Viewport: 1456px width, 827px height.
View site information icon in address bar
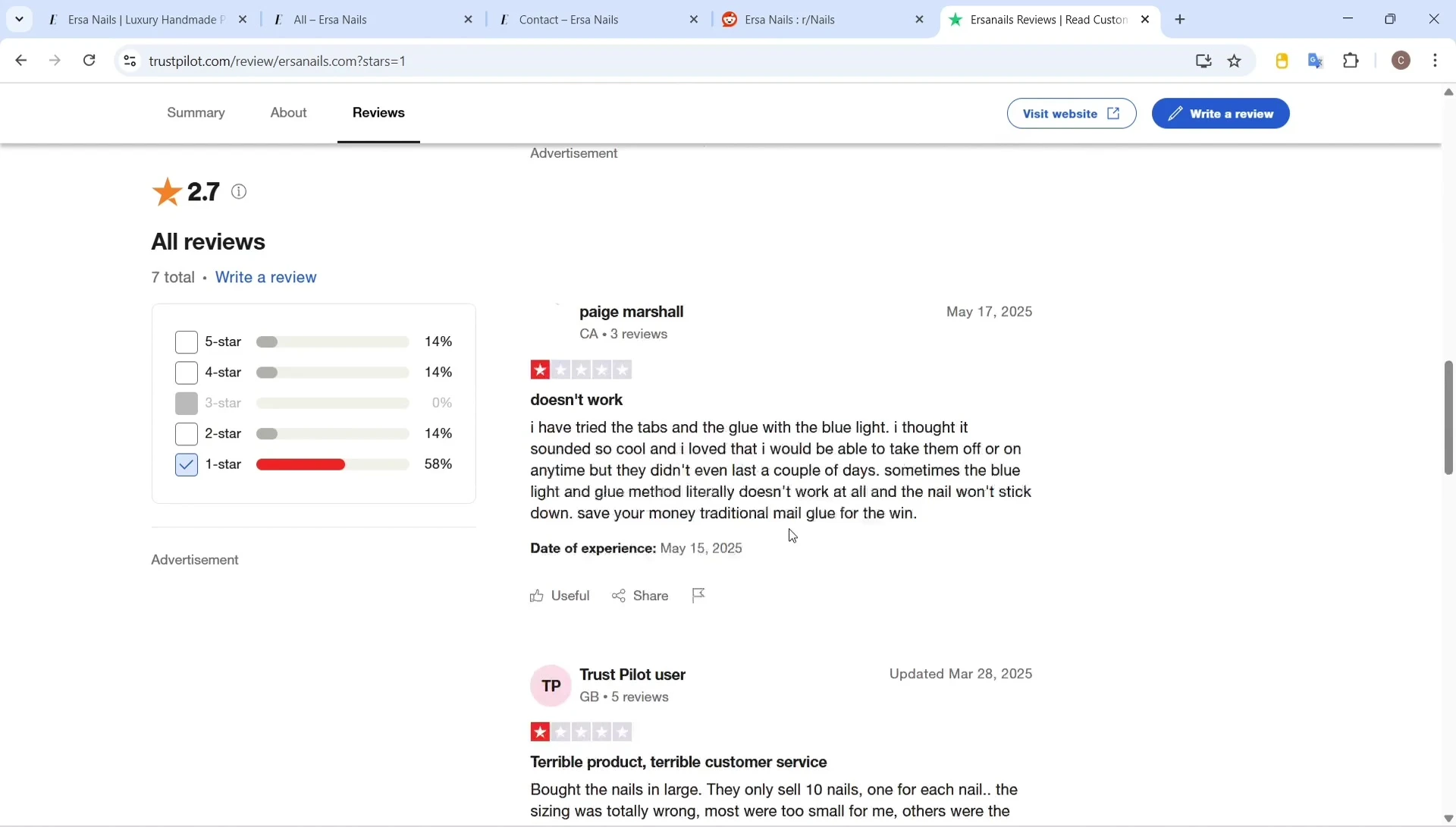(130, 61)
